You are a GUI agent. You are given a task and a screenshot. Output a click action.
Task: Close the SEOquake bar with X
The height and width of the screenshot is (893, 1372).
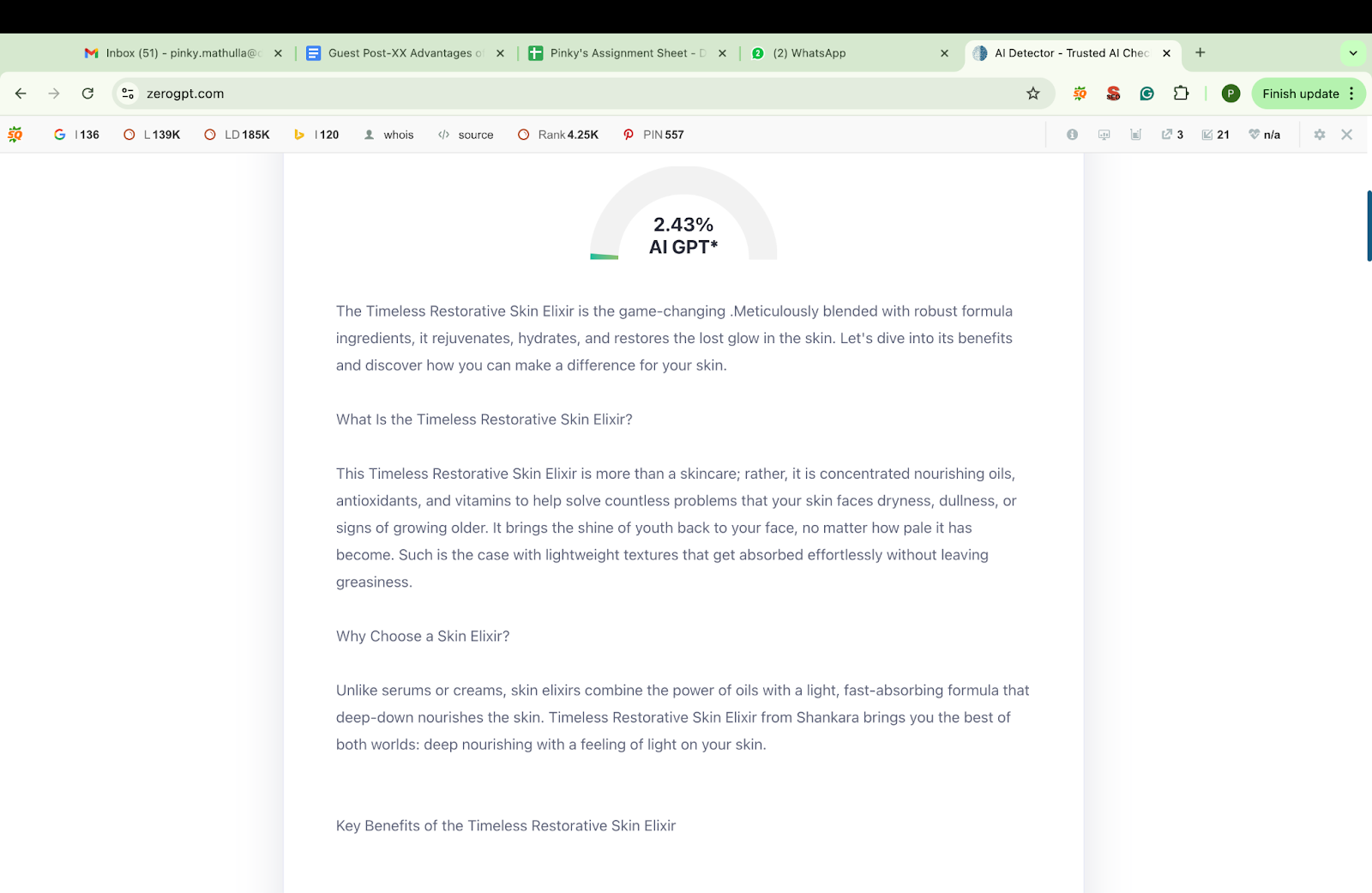coord(1347,135)
